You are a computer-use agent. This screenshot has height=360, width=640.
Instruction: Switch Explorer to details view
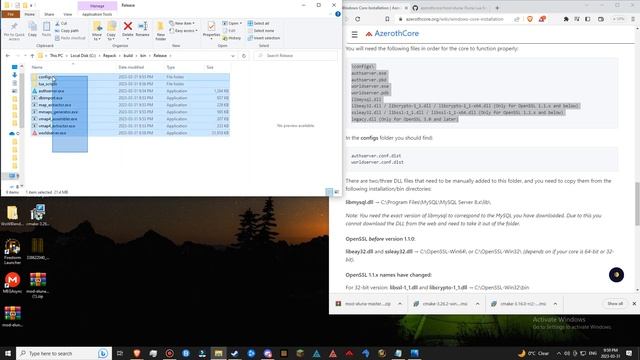[329, 192]
